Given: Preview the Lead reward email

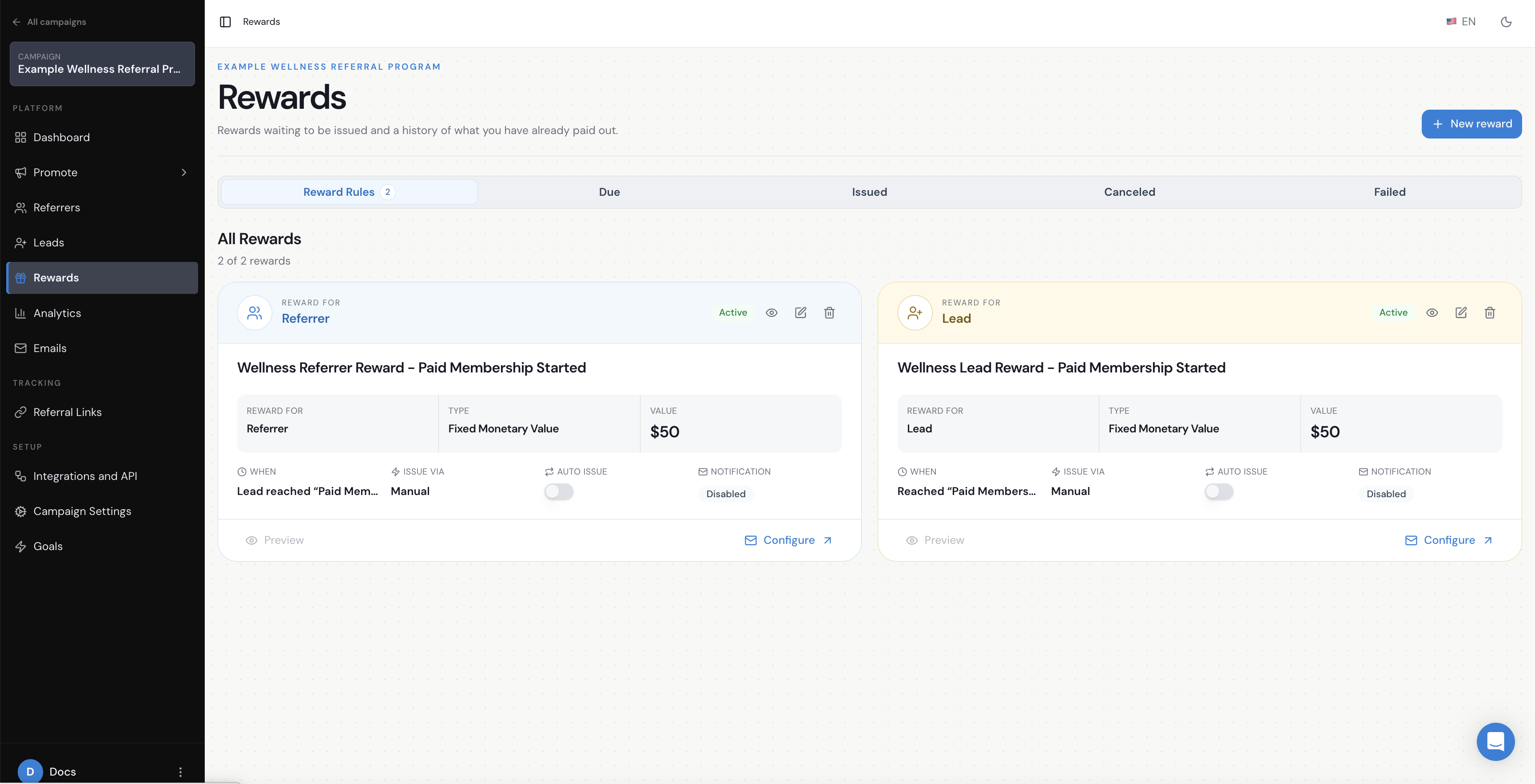Looking at the screenshot, I should [x=935, y=540].
